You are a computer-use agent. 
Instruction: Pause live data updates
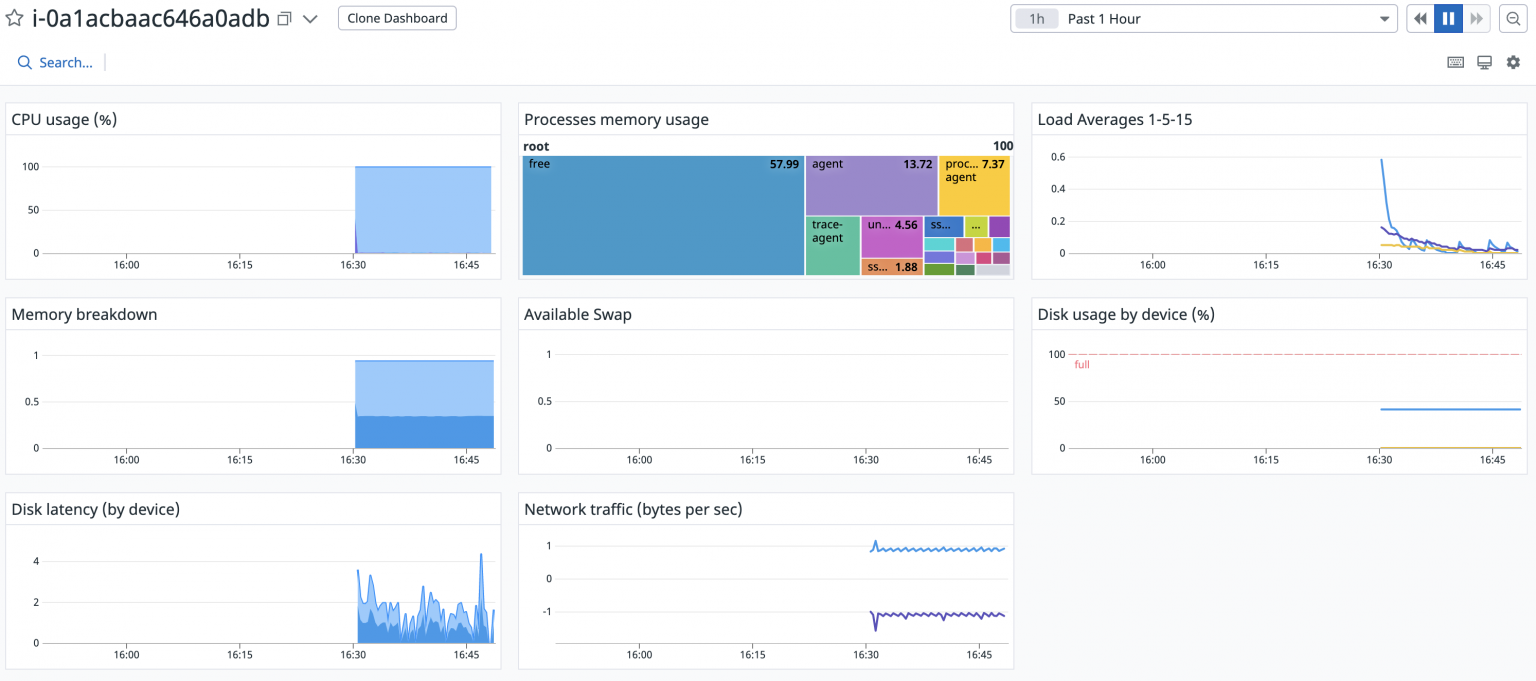pyautogui.click(x=1448, y=18)
